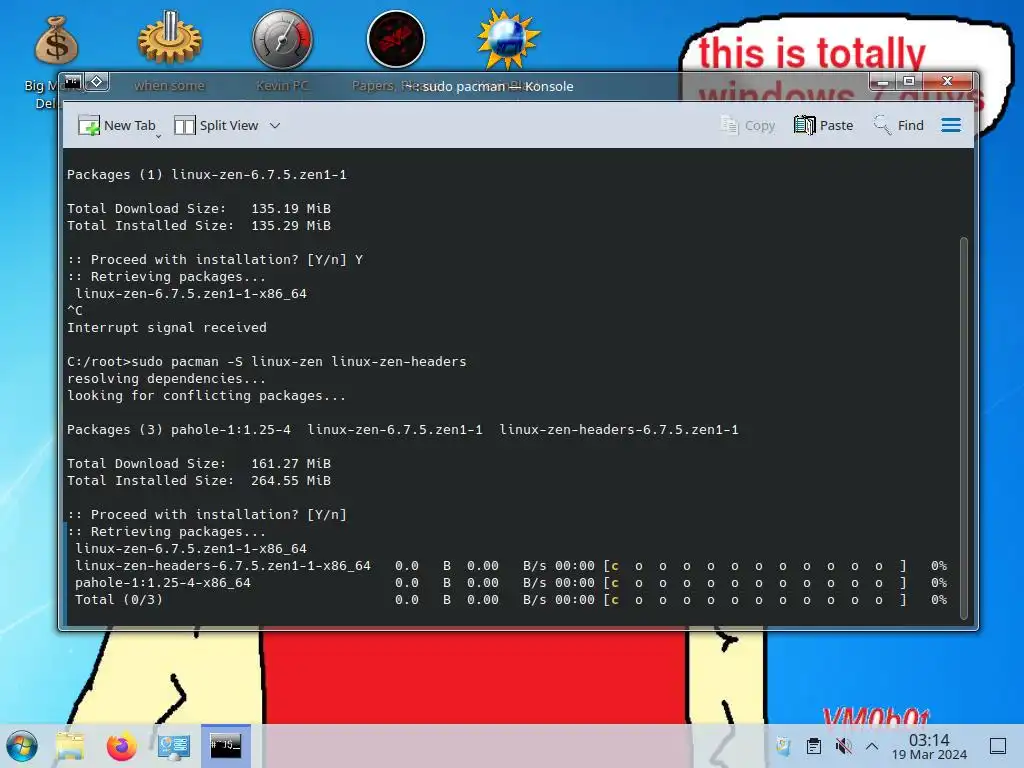This screenshot has height=768, width=1024.
Task: Click the Paste toolbar button
Action: (x=824, y=125)
